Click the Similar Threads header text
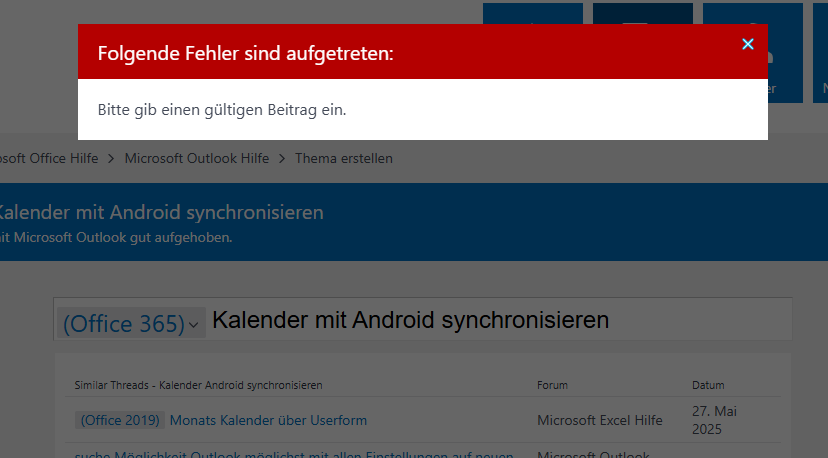 click(x=198, y=385)
